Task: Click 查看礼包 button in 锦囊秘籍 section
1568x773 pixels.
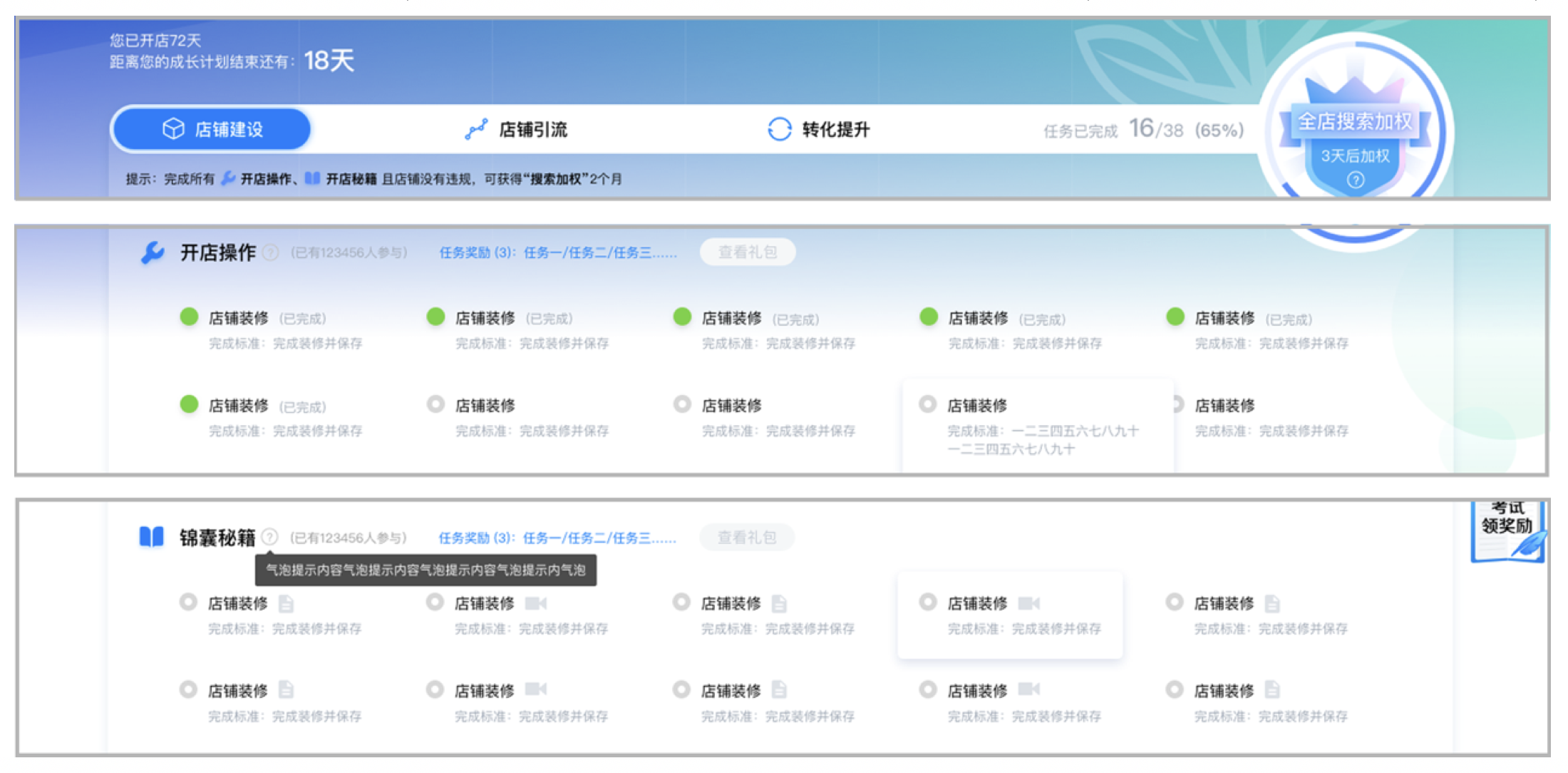Action: [x=746, y=537]
